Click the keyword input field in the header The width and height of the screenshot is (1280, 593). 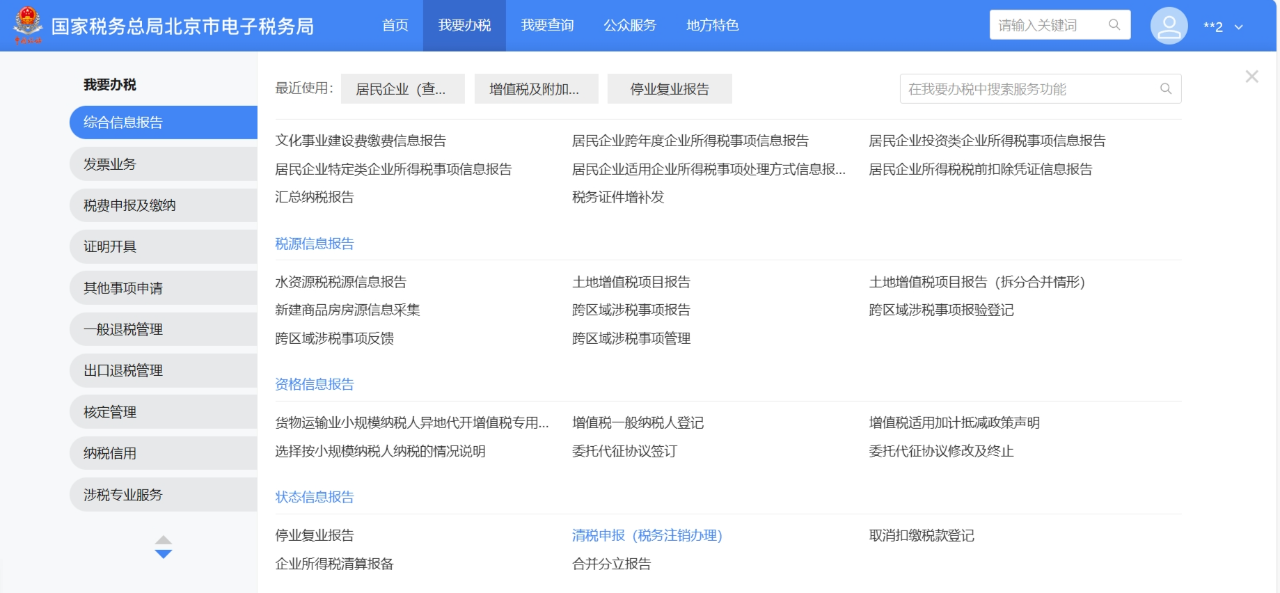pyautogui.click(x=1040, y=25)
